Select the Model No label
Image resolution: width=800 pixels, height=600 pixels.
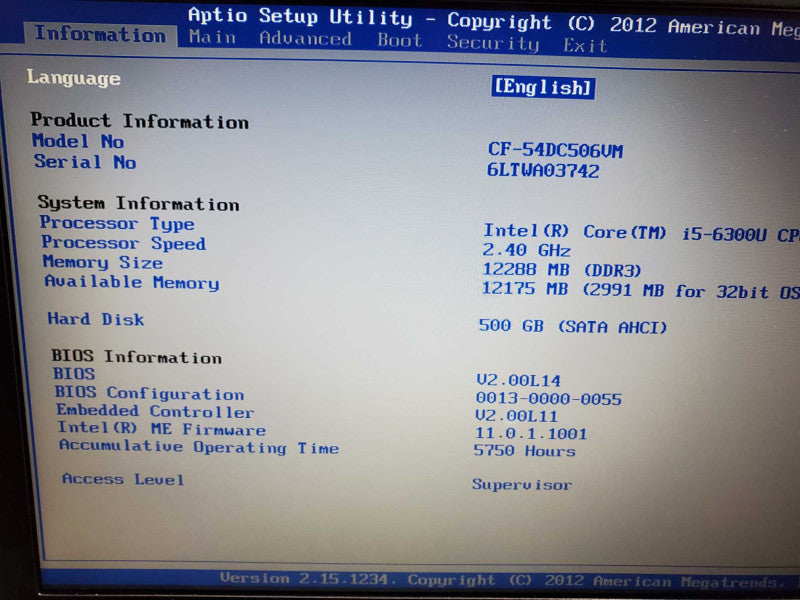tap(78, 141)
